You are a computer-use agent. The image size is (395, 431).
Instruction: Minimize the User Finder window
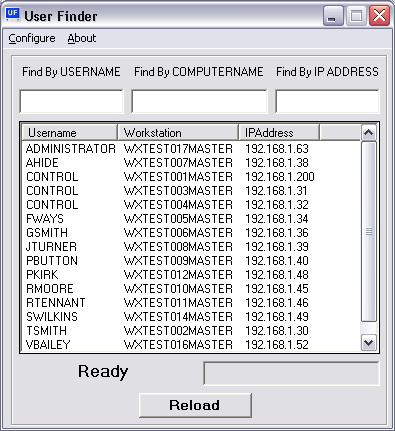(x=333, y=16)
